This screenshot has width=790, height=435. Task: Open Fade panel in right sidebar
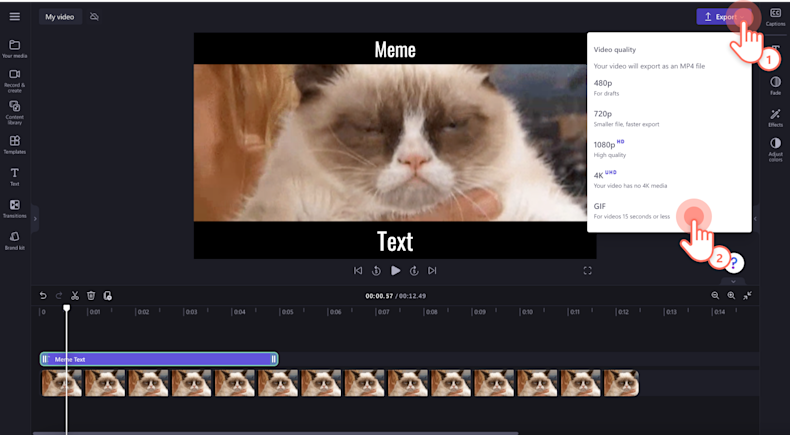click(x=775, y=86)
